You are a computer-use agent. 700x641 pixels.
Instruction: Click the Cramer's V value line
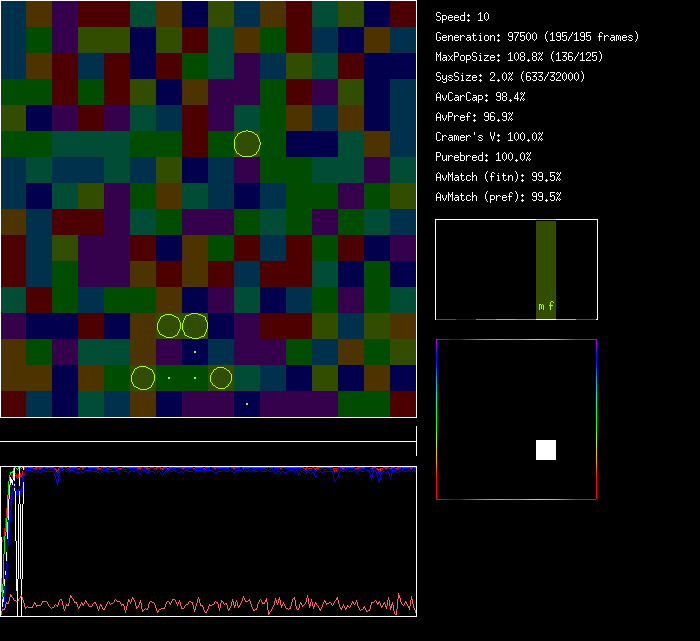click(489, 137)
